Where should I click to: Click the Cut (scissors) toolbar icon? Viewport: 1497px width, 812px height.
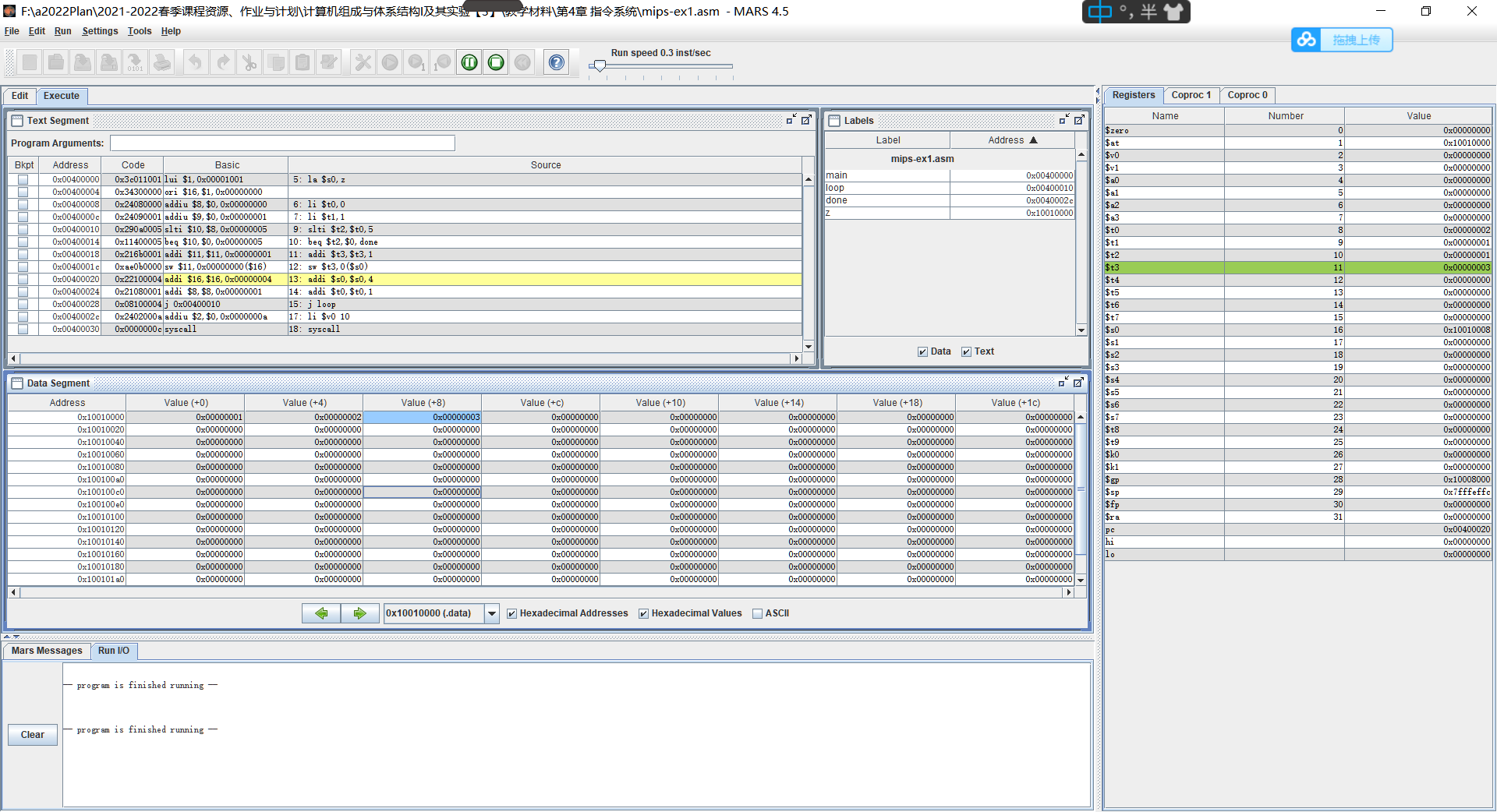(249, 62)
